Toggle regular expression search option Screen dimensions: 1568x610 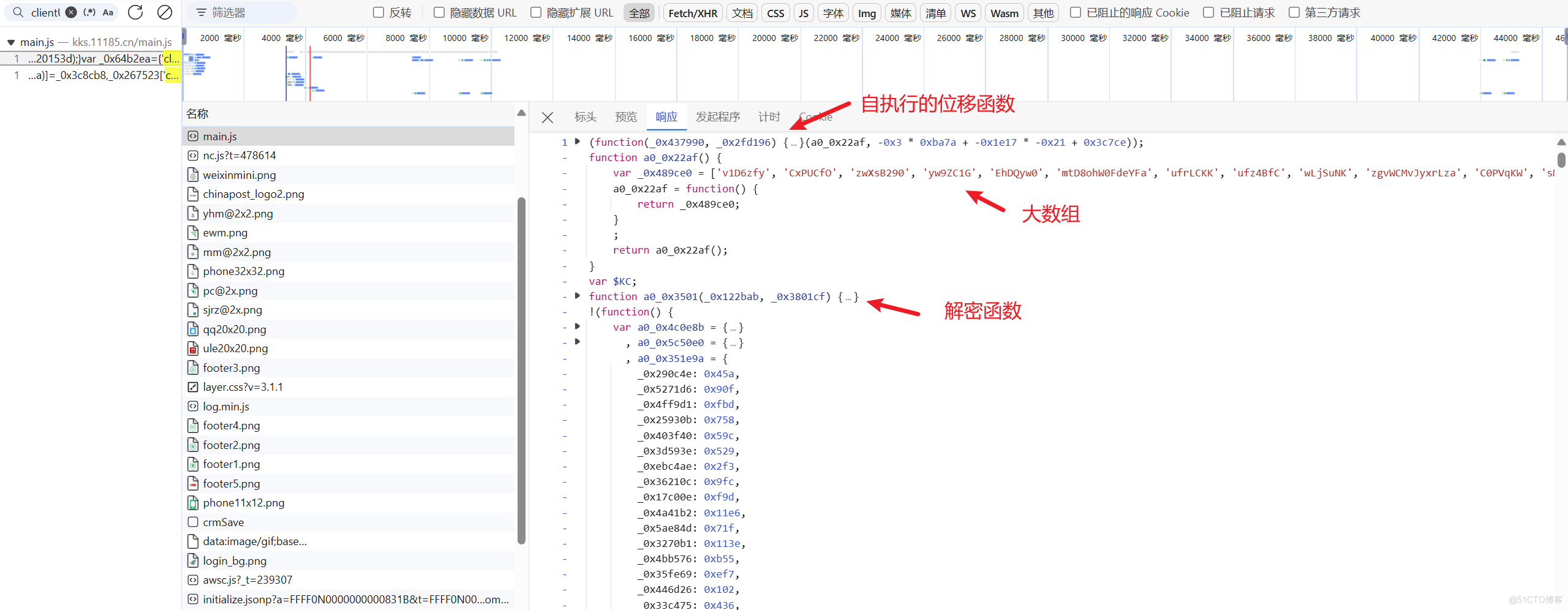89,12
